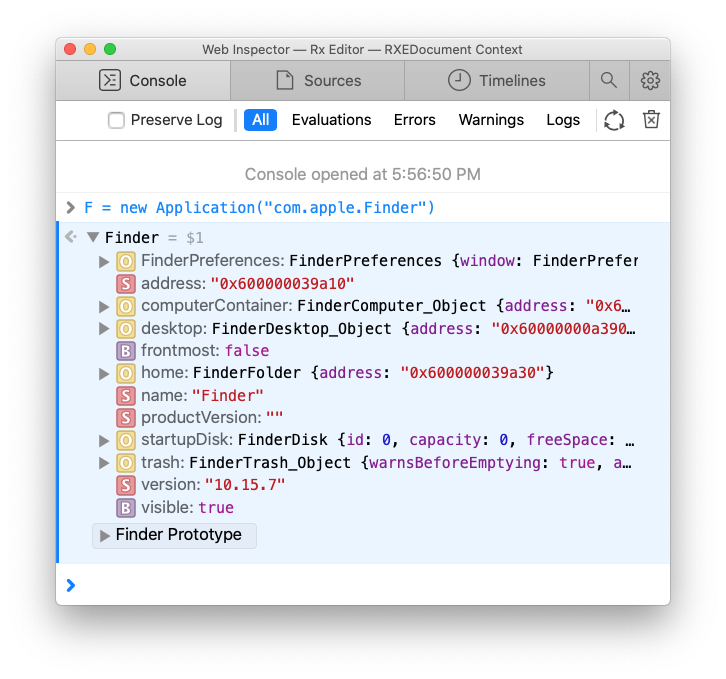The width and height of the screenshot is (726, 679).
Task: Expand the trash property
Action: click(104, 463)
